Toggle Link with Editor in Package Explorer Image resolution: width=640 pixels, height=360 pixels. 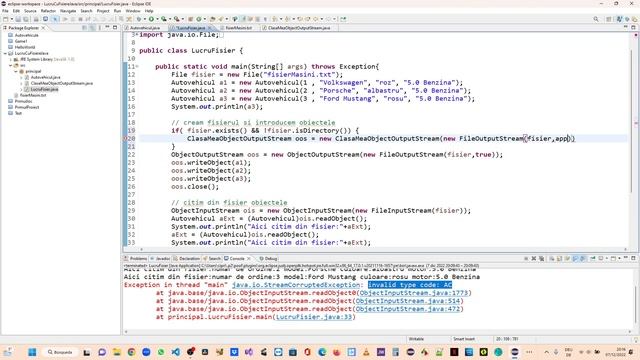(x=92, y=28)
